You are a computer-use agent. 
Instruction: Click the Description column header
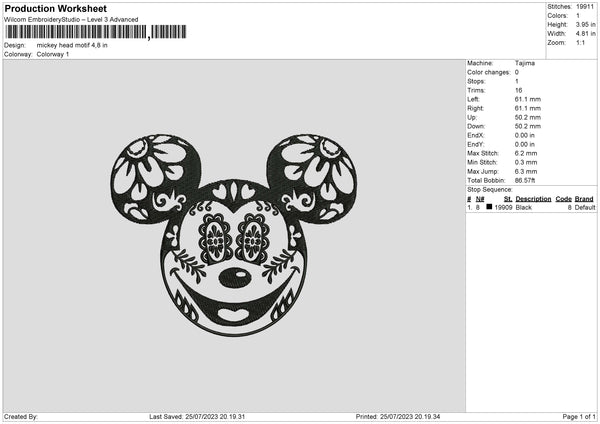tap(533, 199)
